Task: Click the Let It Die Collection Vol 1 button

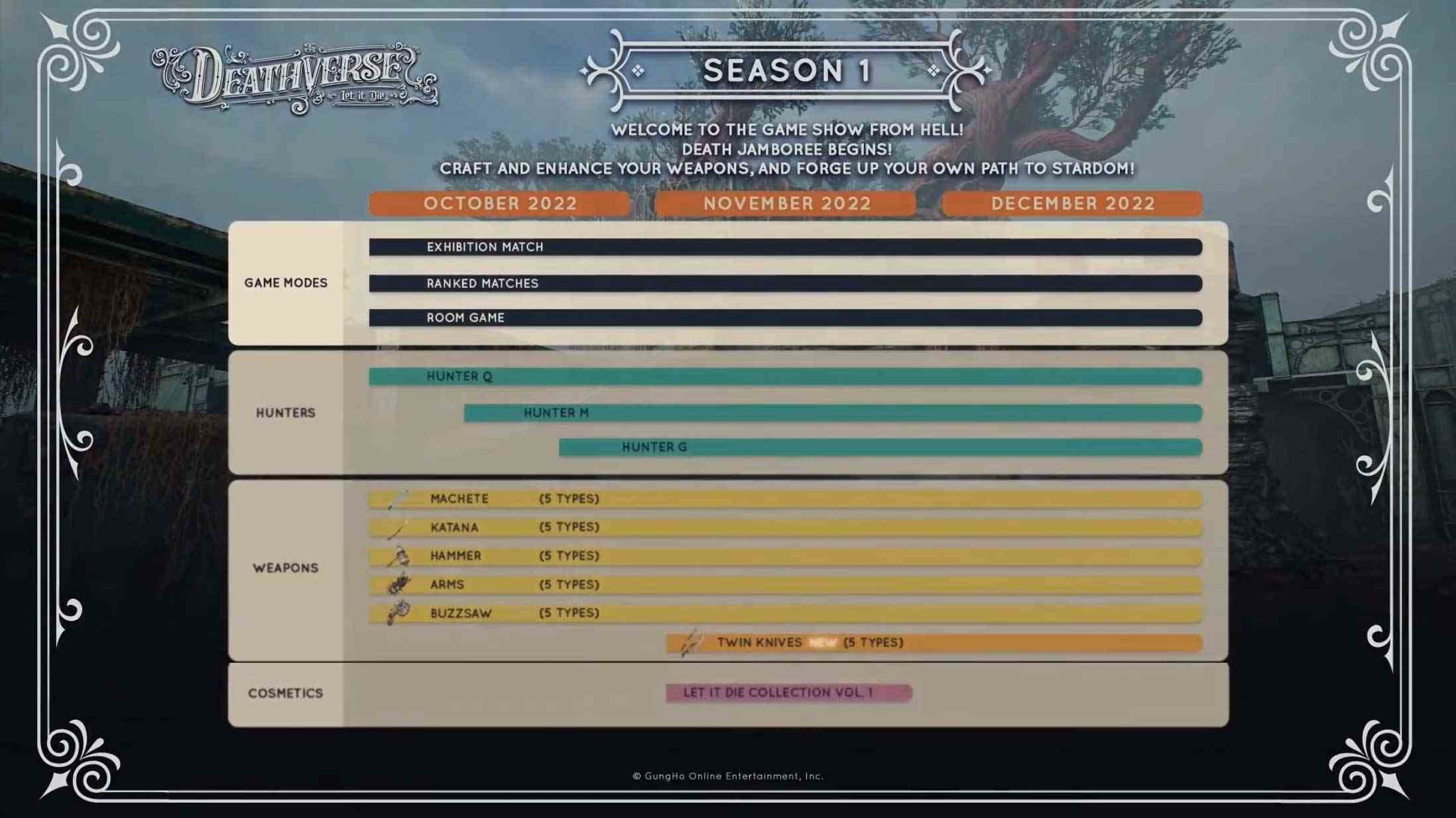Action: click(786, 692)
